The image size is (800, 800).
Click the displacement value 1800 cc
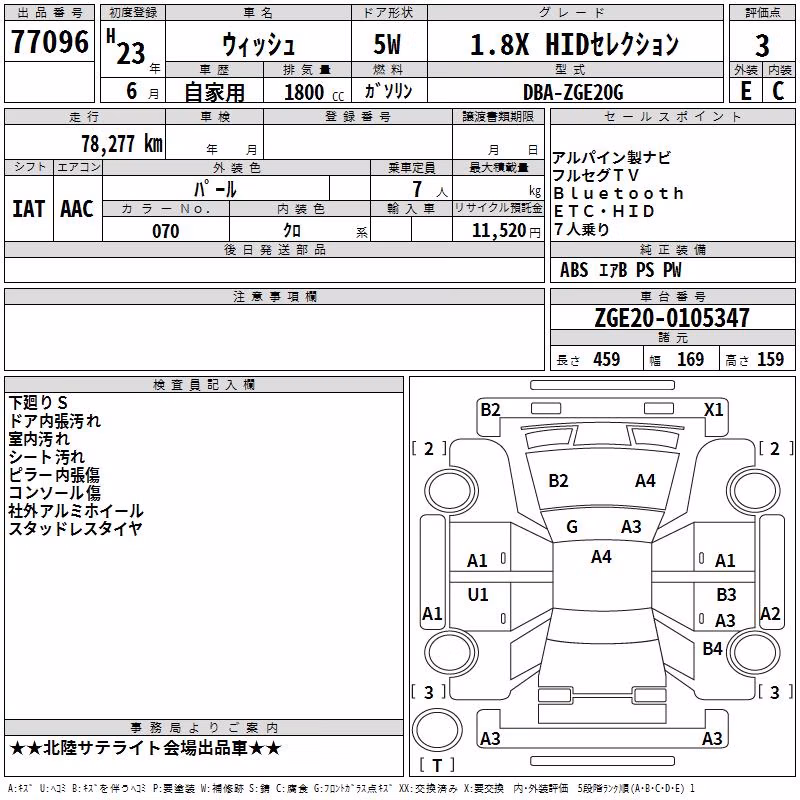(314, 93)
